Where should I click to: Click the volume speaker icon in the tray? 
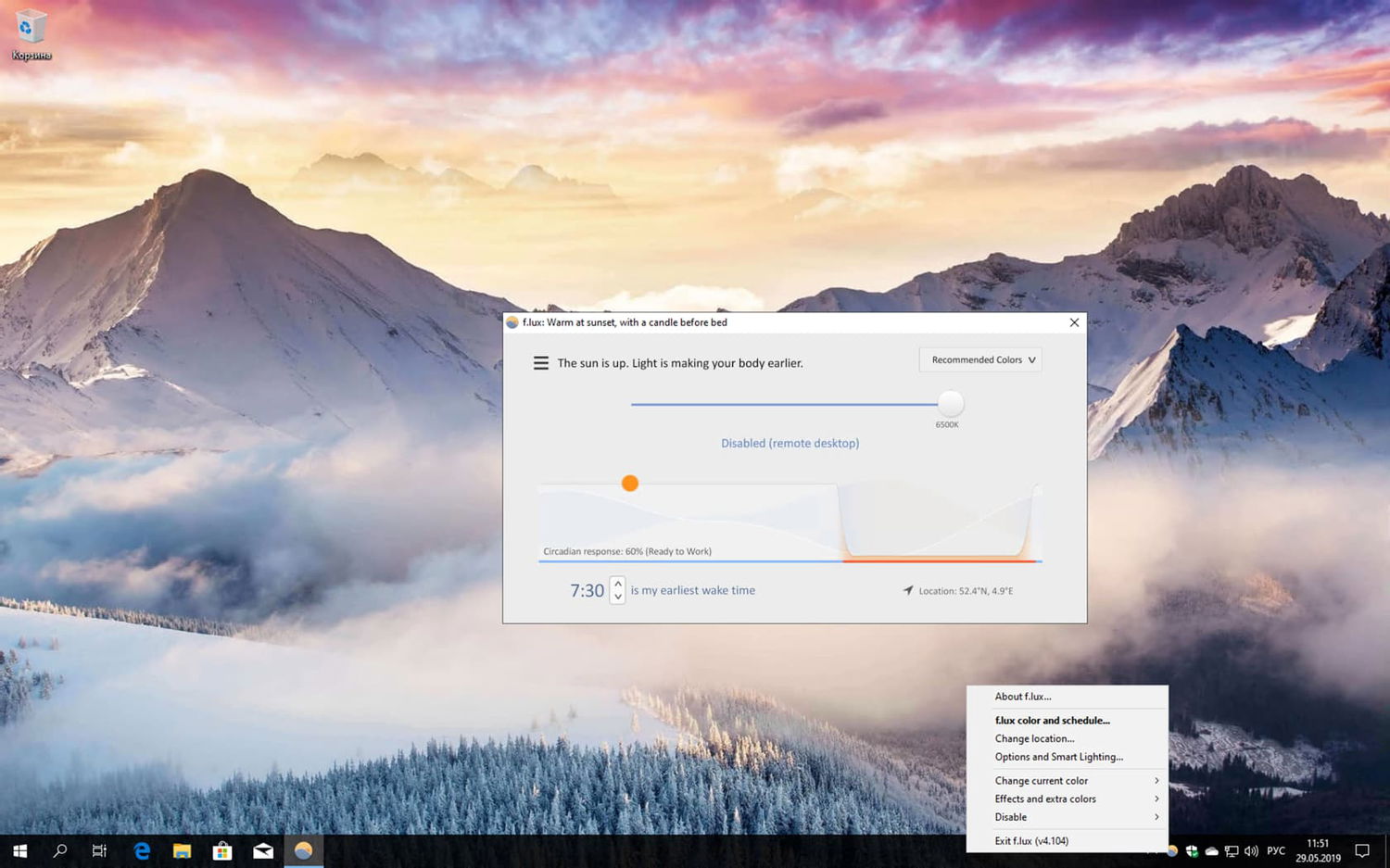pyautogui.click(x=1251, y=850)
